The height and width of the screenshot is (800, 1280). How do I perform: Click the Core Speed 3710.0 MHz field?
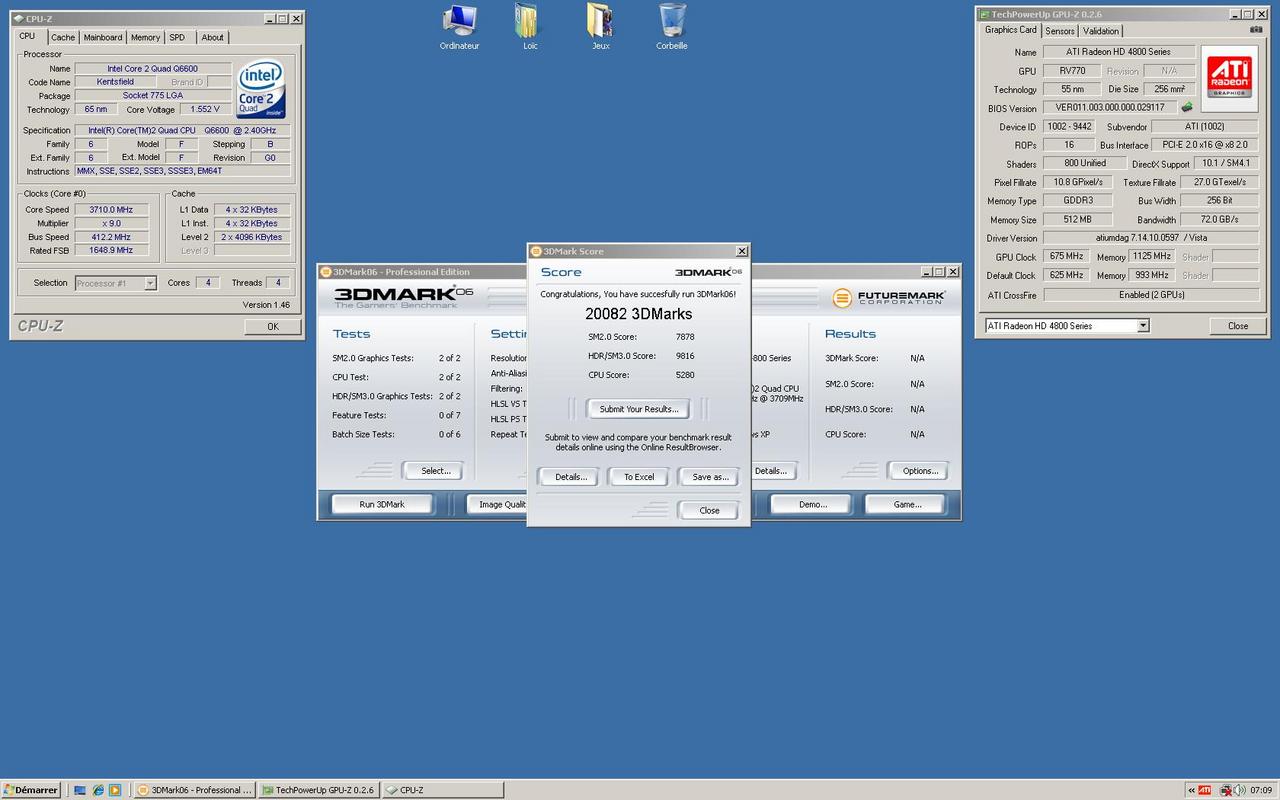(x=110, y=210)
